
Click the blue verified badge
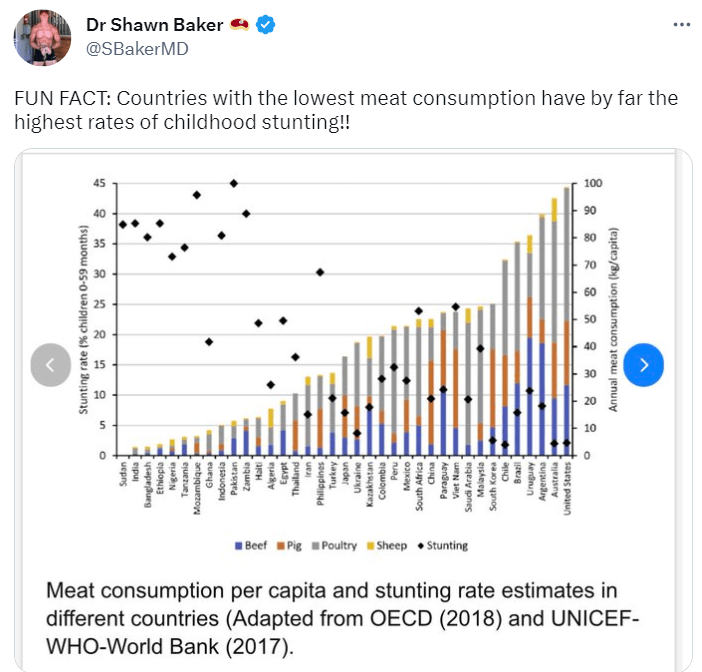tap(265, 25)
